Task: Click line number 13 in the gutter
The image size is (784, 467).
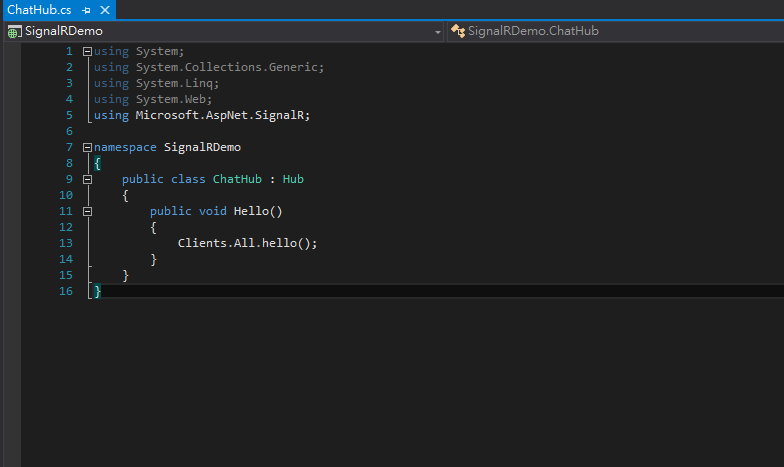Action: [66, 243]
